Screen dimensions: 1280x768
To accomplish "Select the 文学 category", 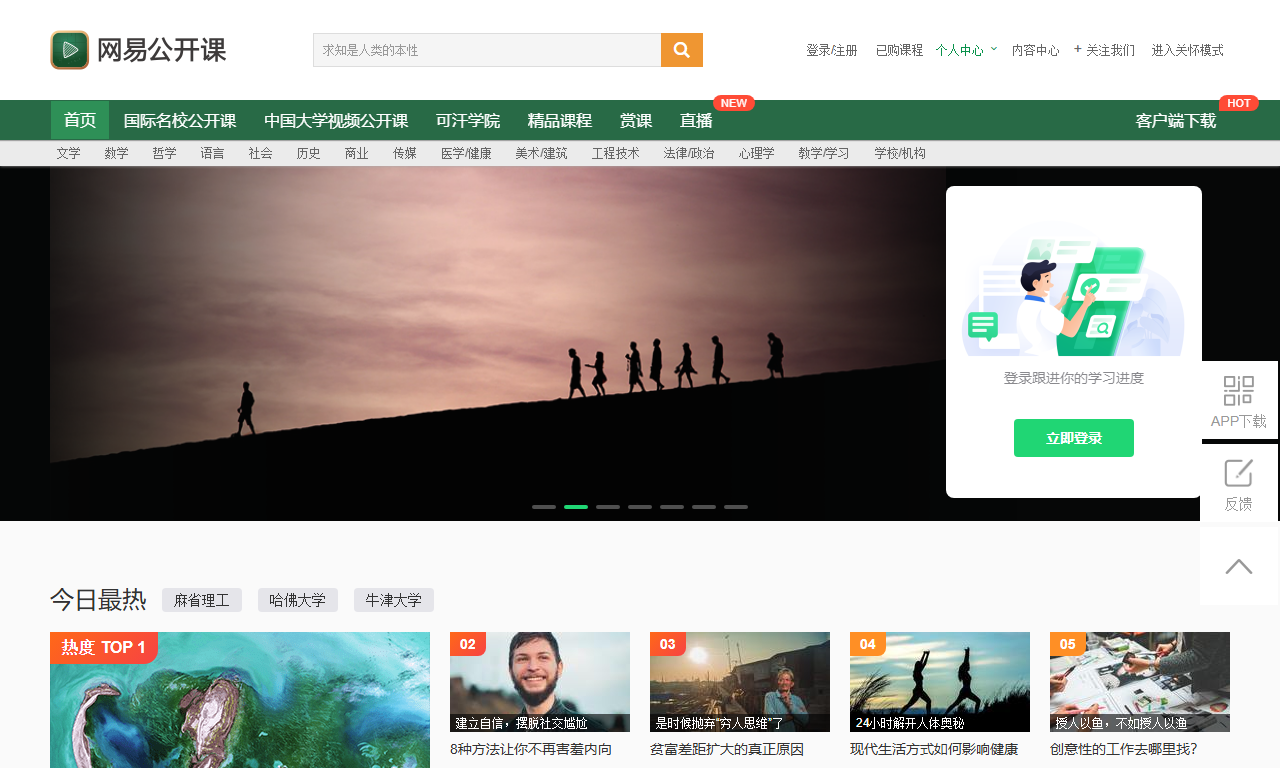I will tap(69, 153).
